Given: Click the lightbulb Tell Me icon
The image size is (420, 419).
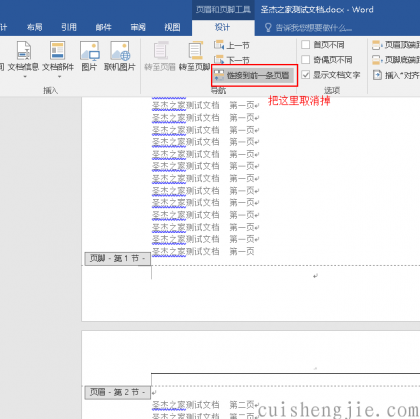Looking at the screenshot, I should click(268, 28).
